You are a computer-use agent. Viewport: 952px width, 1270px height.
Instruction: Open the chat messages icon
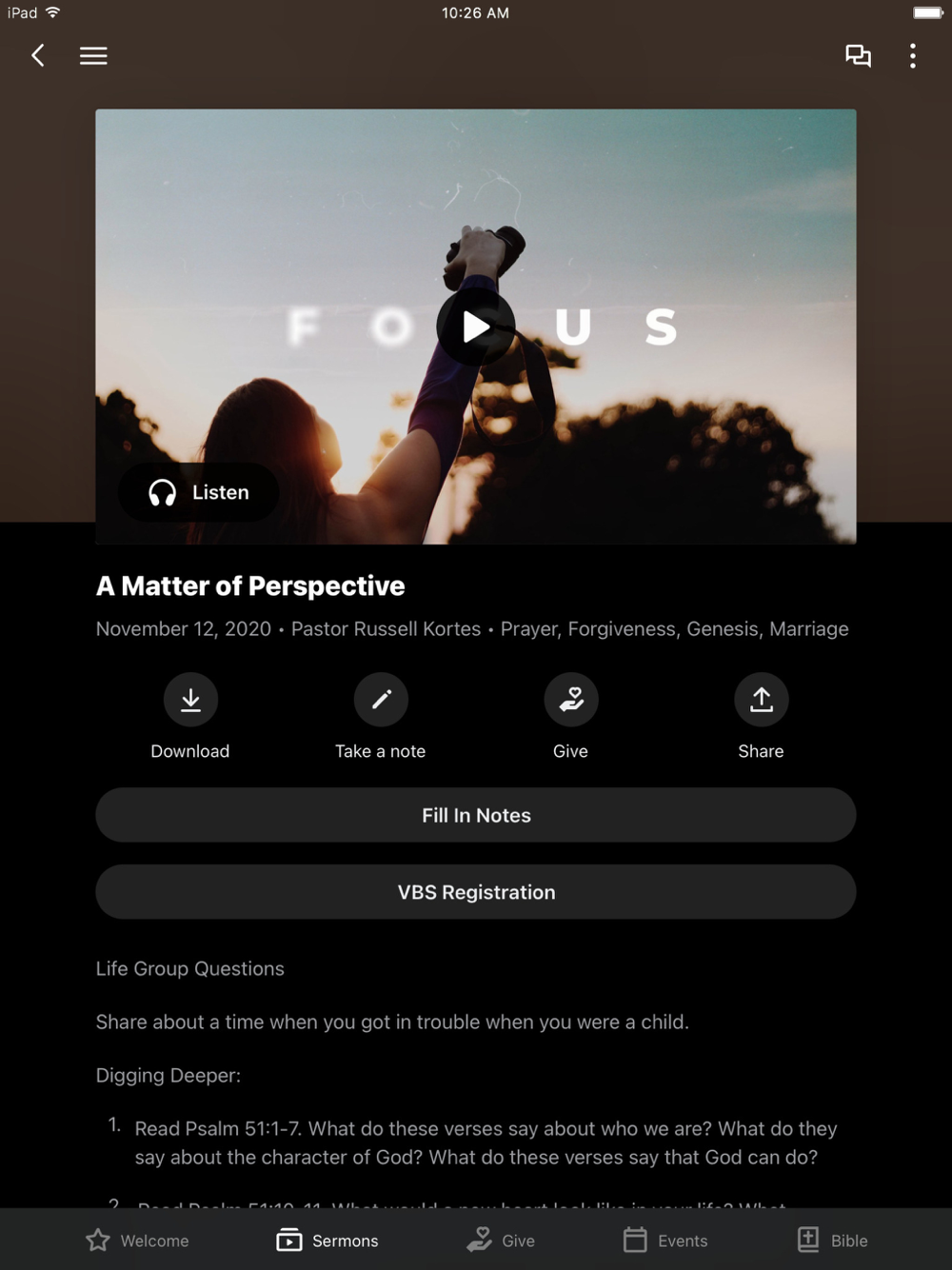(x=858, y=56)
